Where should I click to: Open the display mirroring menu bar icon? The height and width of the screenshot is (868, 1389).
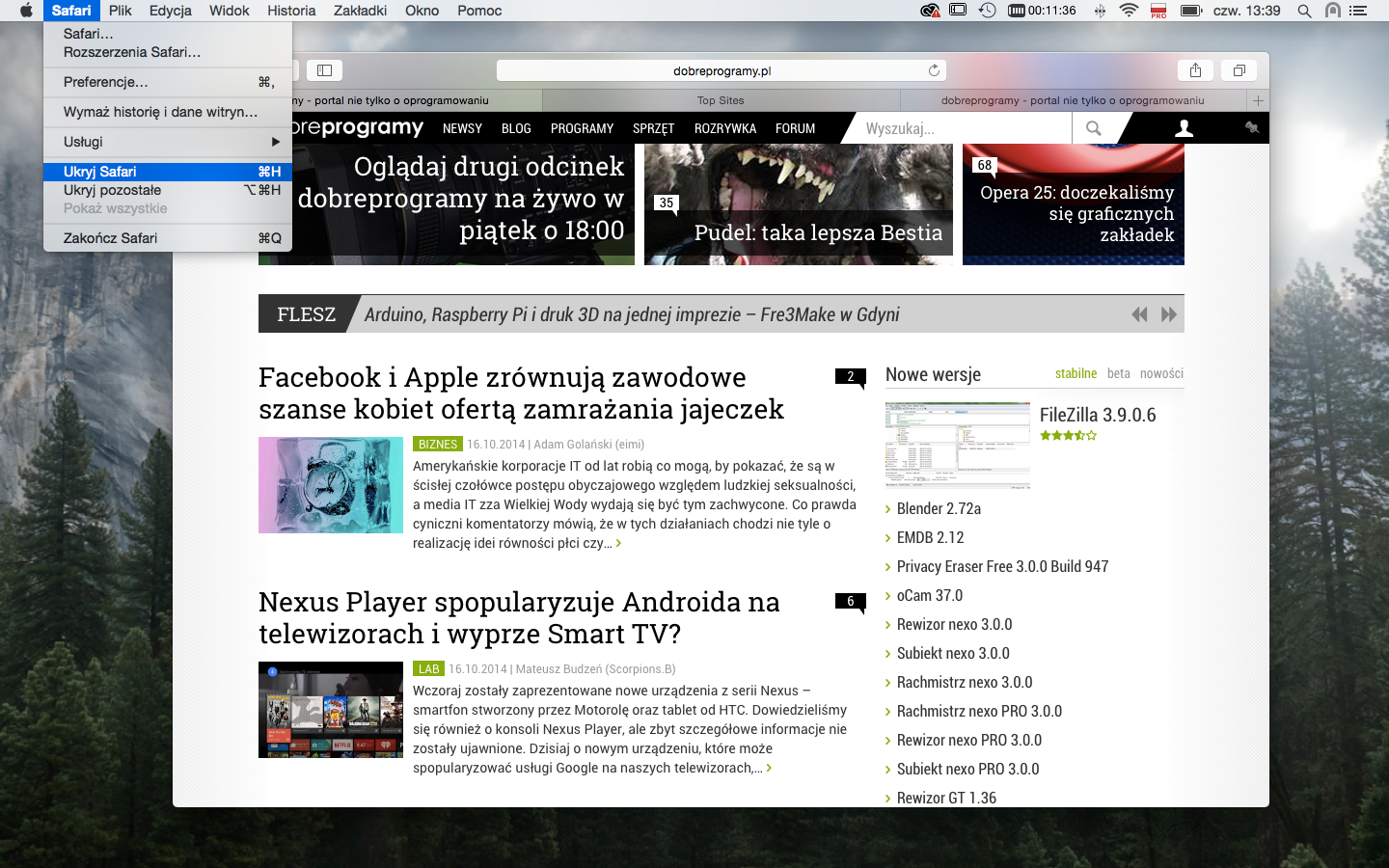[958, 11]
